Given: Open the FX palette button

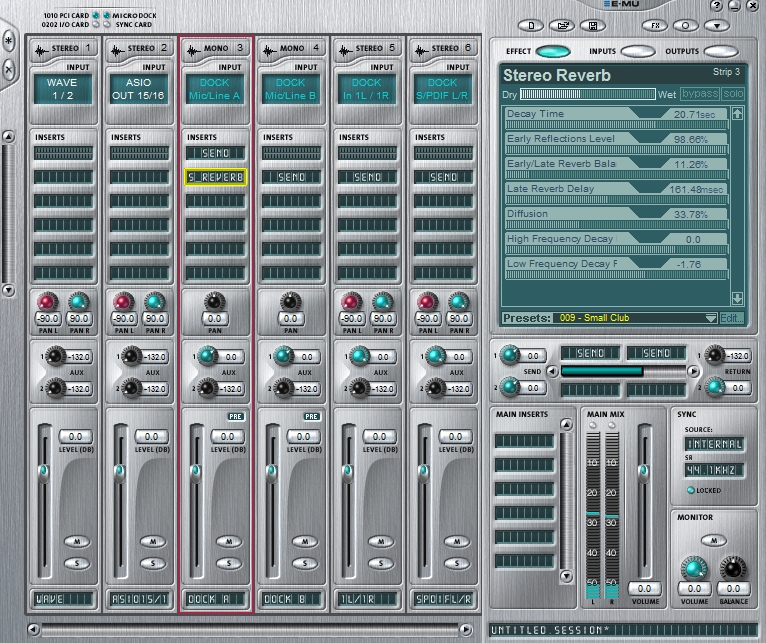Looking at the screenshot, I should pyautogui.click(x=655, y=25).
